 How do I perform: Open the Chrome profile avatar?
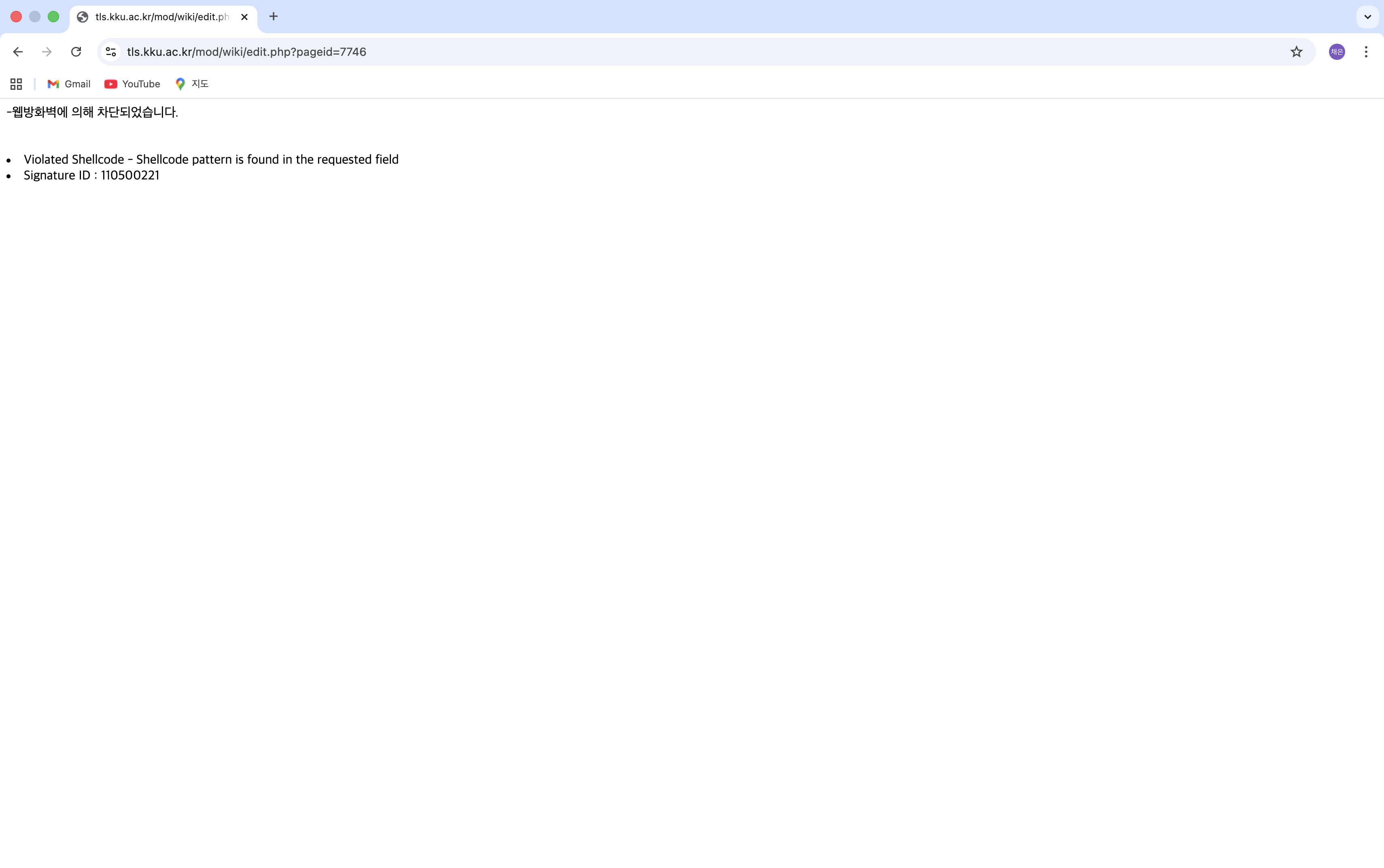tap(1337, 52)
